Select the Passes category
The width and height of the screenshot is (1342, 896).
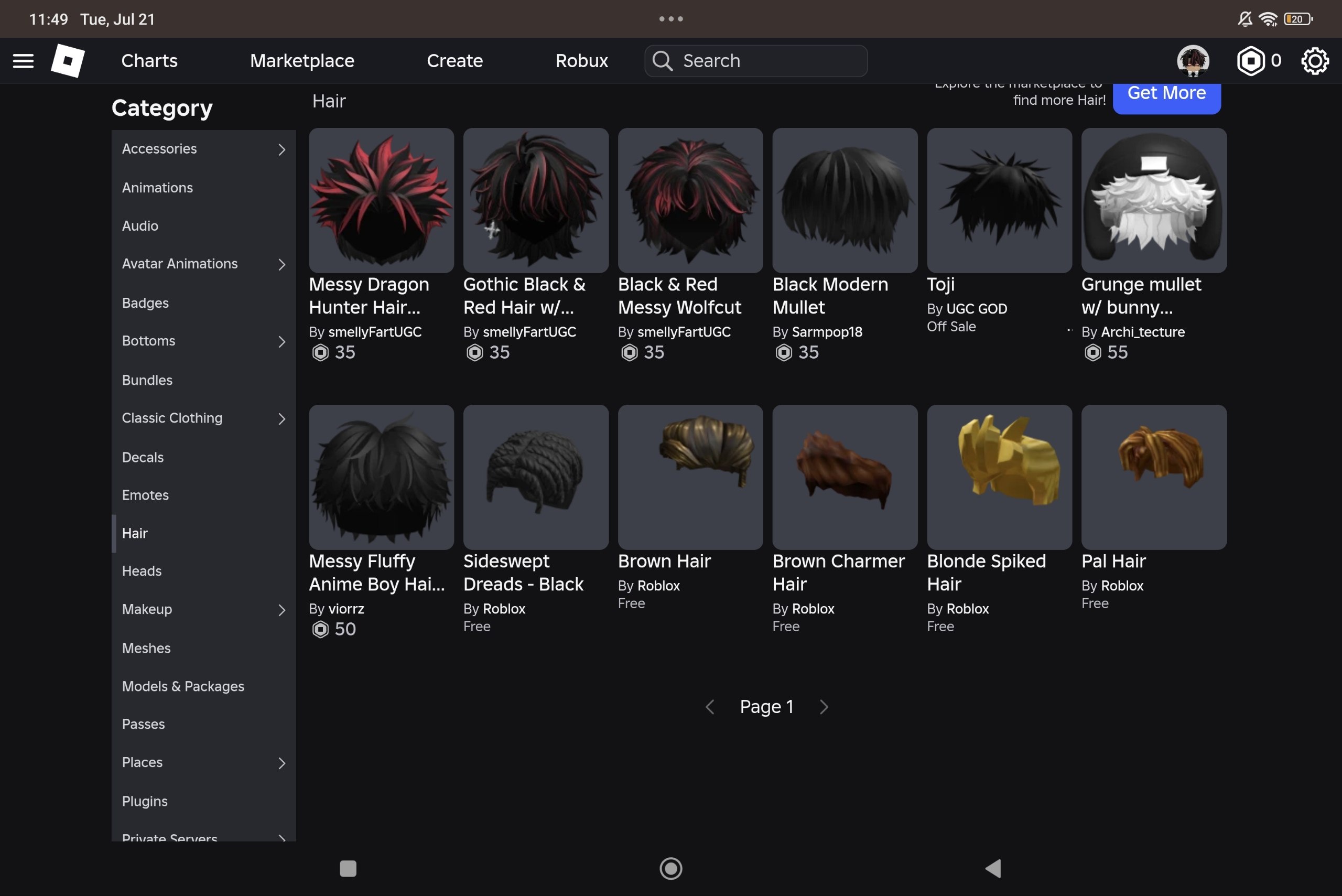tap(203, 724)
